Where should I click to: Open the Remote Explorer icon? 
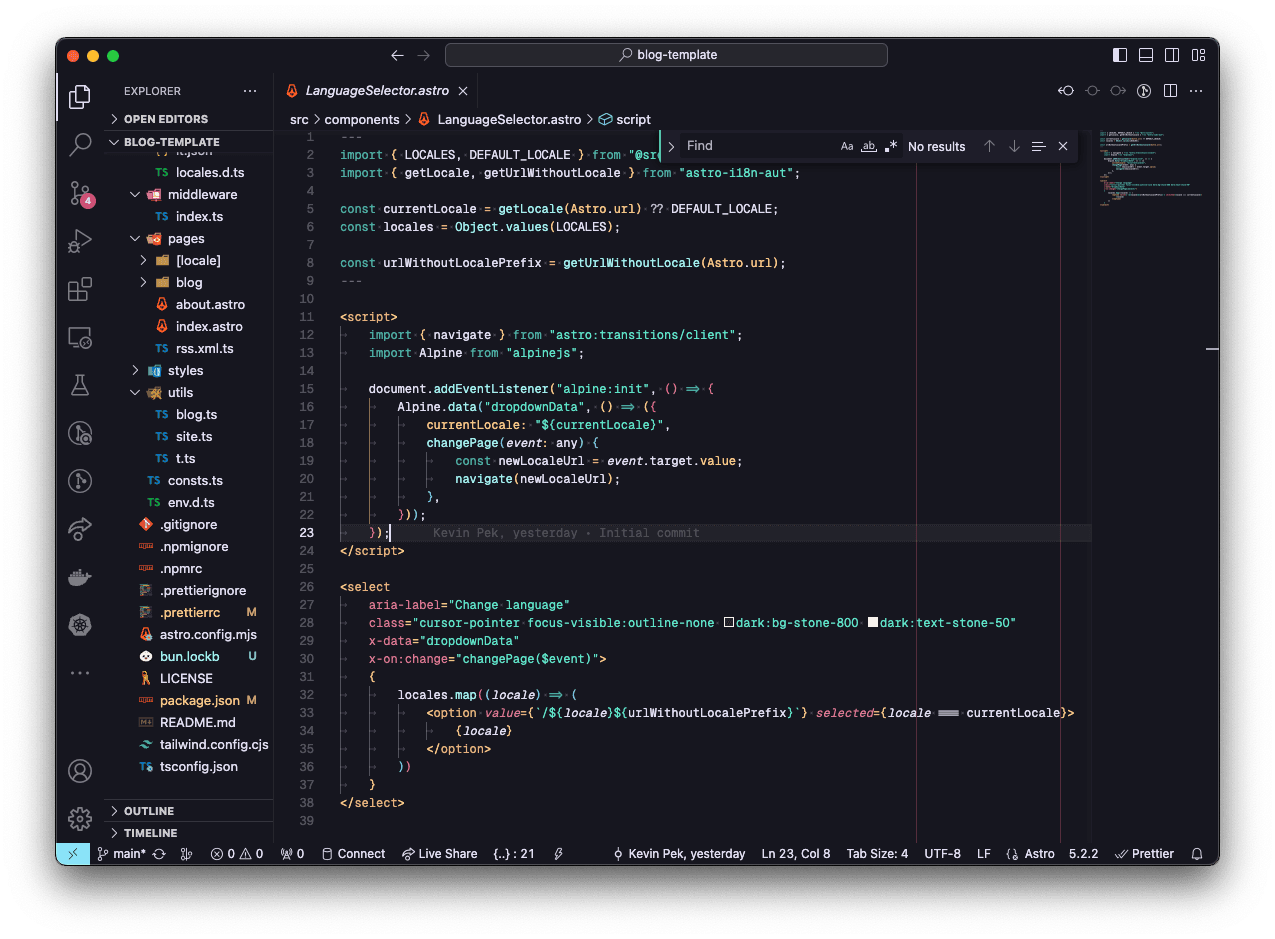coord(79,337)
